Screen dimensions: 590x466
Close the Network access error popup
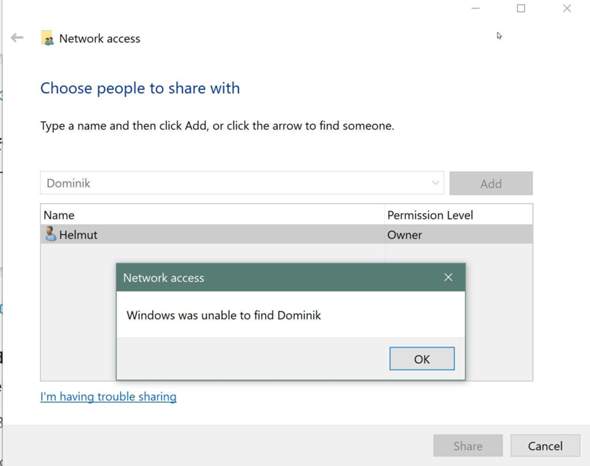(x=448, y=277)
